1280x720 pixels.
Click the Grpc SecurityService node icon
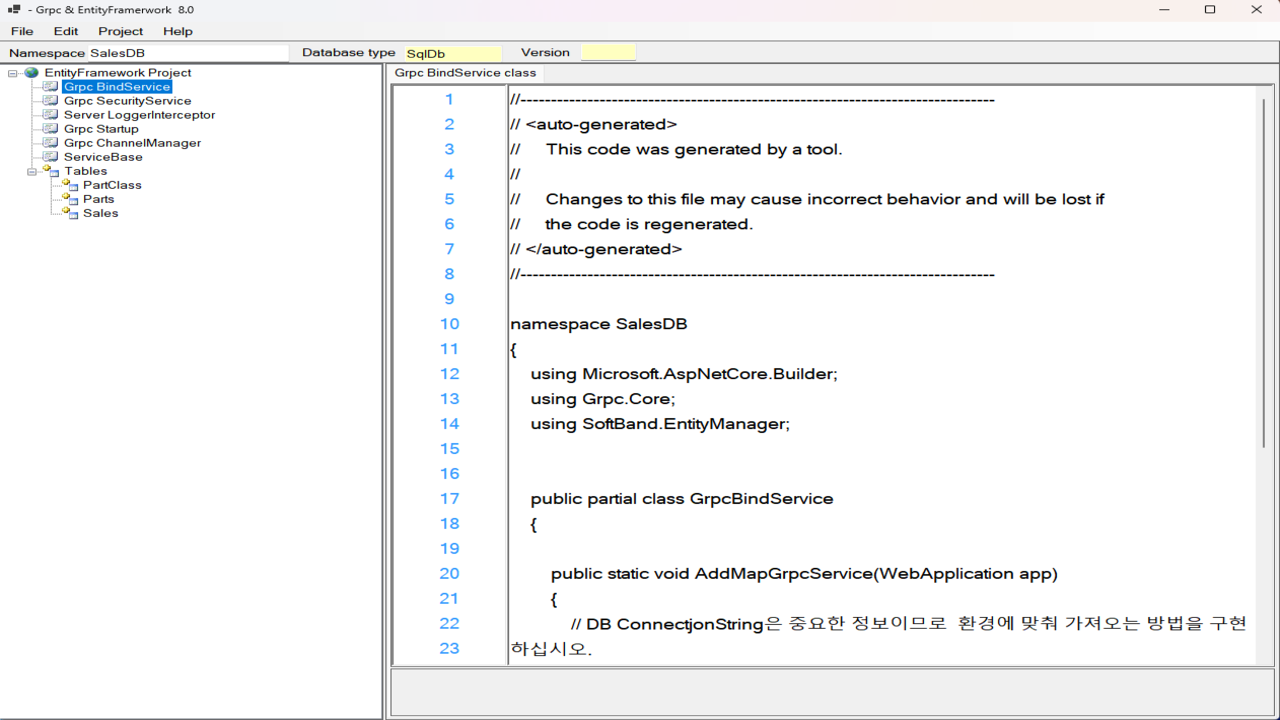point(50,101)
